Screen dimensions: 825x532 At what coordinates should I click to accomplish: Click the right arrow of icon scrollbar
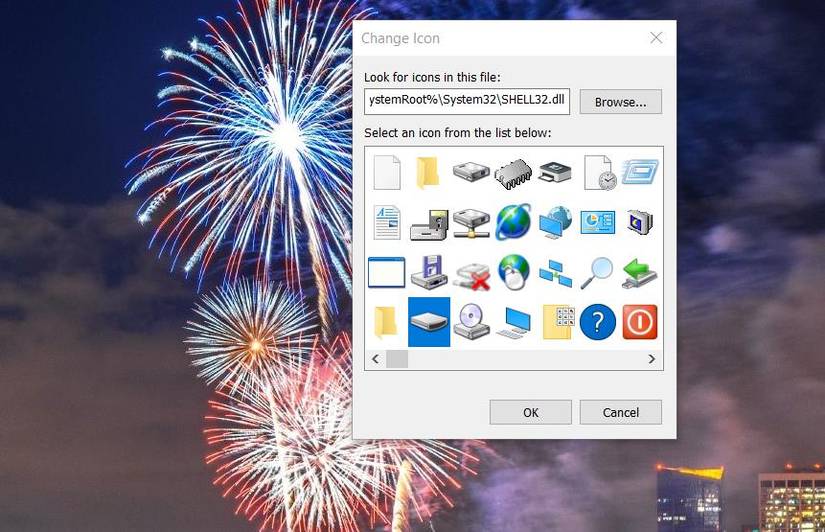point(652,359)
